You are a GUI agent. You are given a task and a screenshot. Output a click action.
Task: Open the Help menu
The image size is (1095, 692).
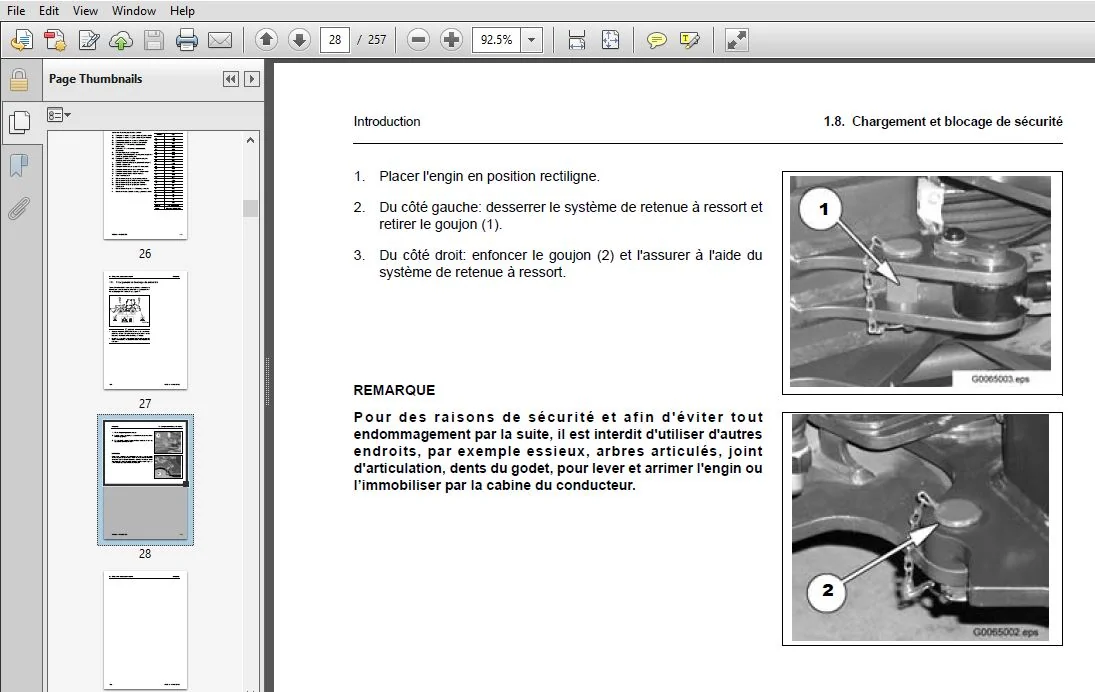click(182, 10)
